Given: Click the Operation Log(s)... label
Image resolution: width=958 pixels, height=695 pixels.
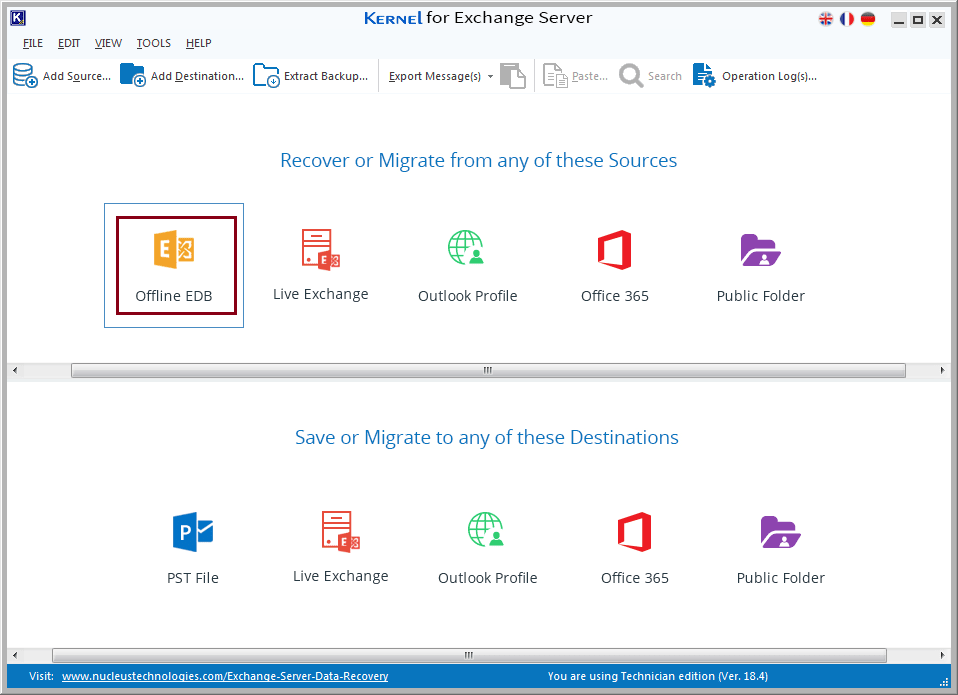Looking at the screenshot, I should point(769,76).
